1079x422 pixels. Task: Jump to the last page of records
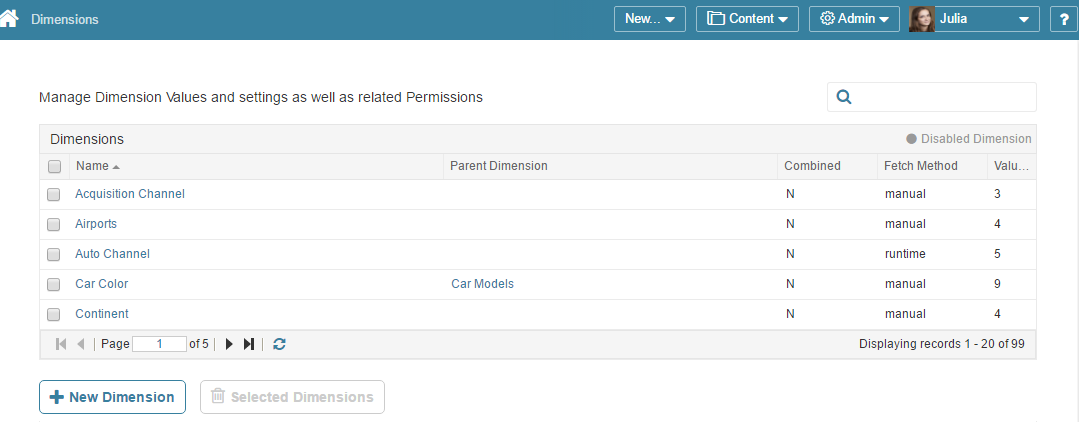[249, 344]
